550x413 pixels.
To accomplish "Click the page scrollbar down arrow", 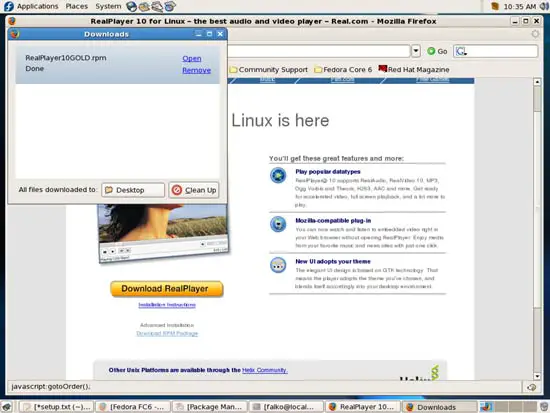I will 537,376.
